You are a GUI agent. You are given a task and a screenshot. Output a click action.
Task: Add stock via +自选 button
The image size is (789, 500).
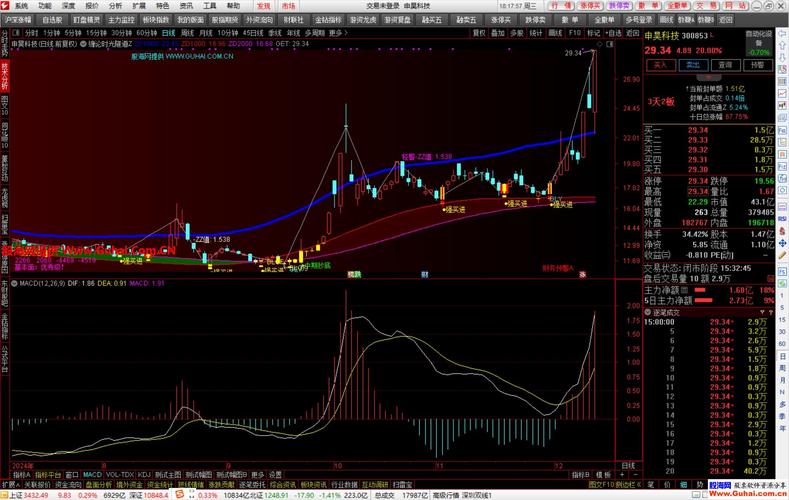tap(614, 33)
